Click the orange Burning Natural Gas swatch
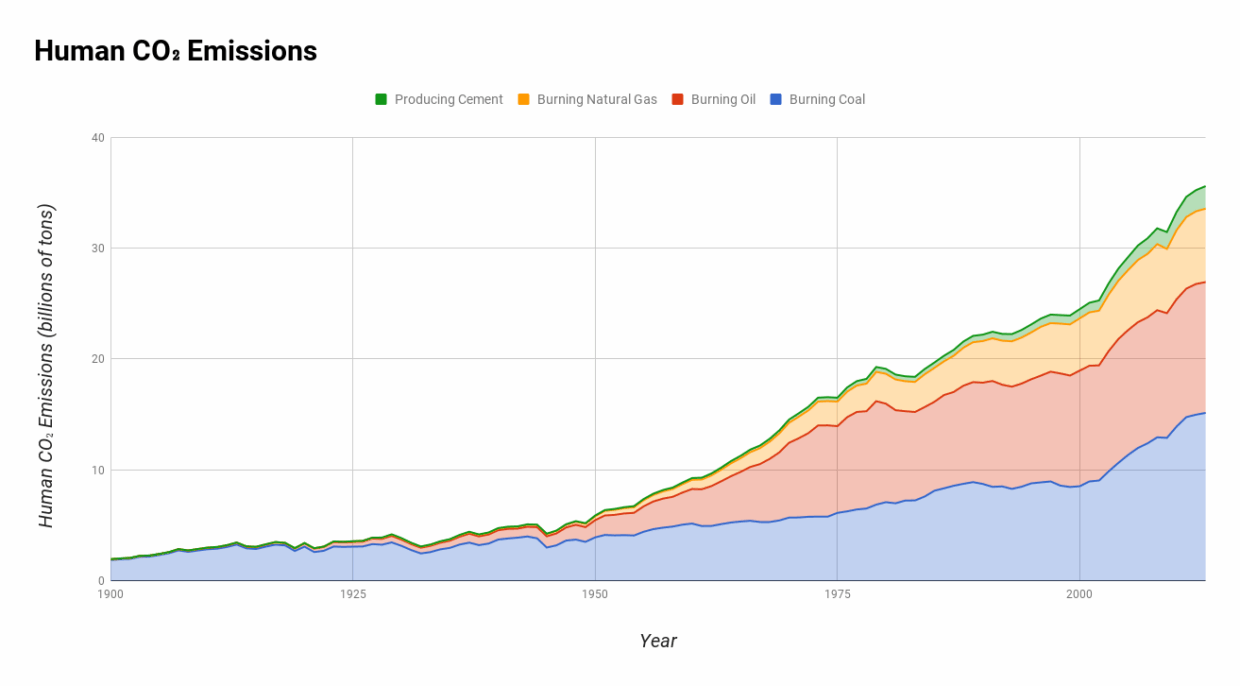This screenshot has width=1240, height=686. pos(523,99)
